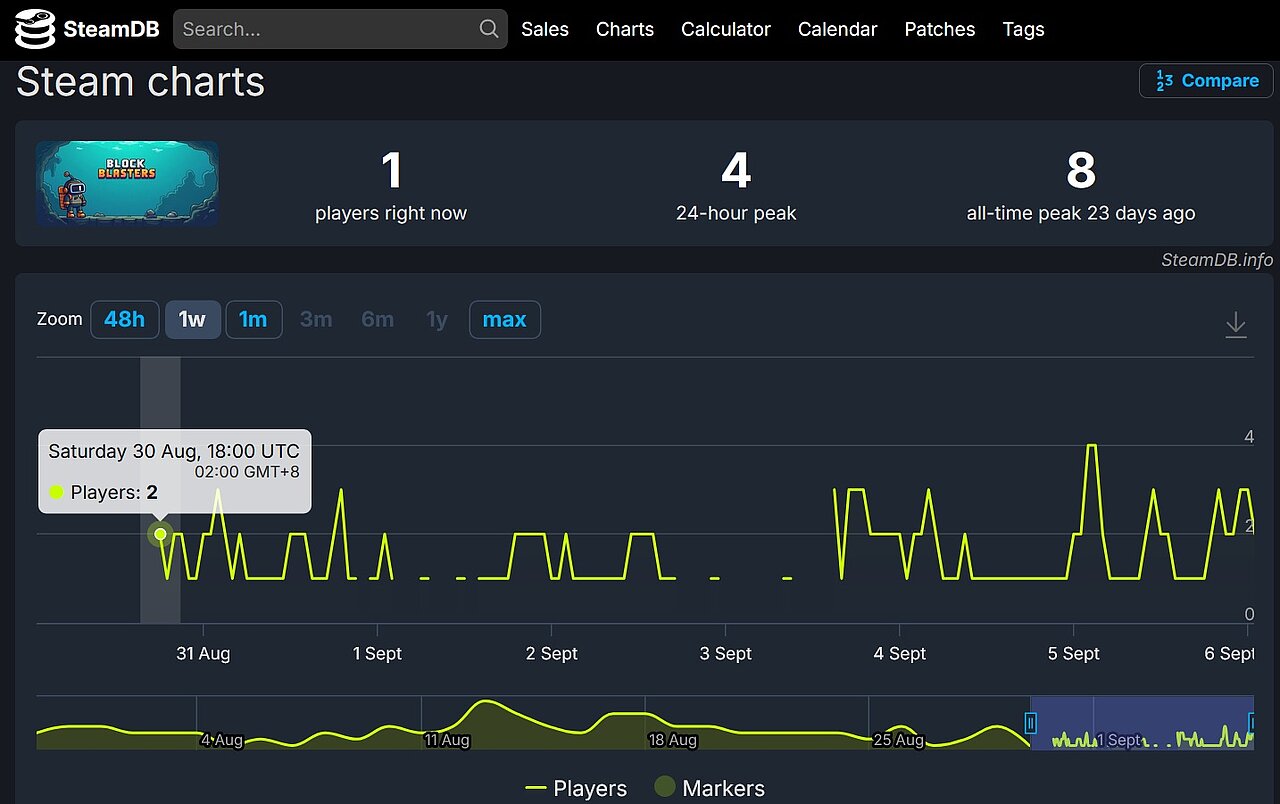The image size is (1280, 804).
Task: Navigate to the Tags page
Action: pos(1023,29)
